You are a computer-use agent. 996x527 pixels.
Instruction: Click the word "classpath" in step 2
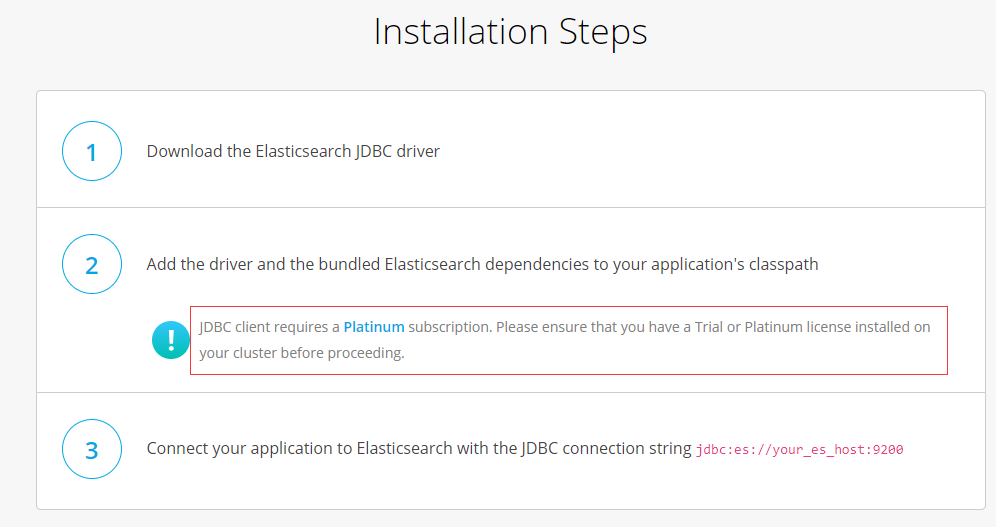[x=783, y=265]
